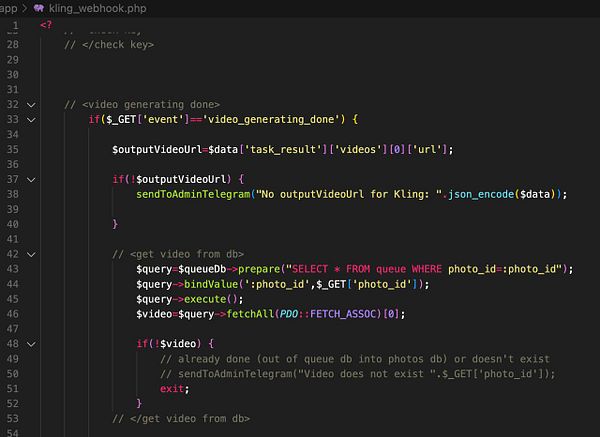Collapse the fold chevron on line 42
Viewport: 600px width, 437px height.
pyautogui.click(x=31, y=254)
